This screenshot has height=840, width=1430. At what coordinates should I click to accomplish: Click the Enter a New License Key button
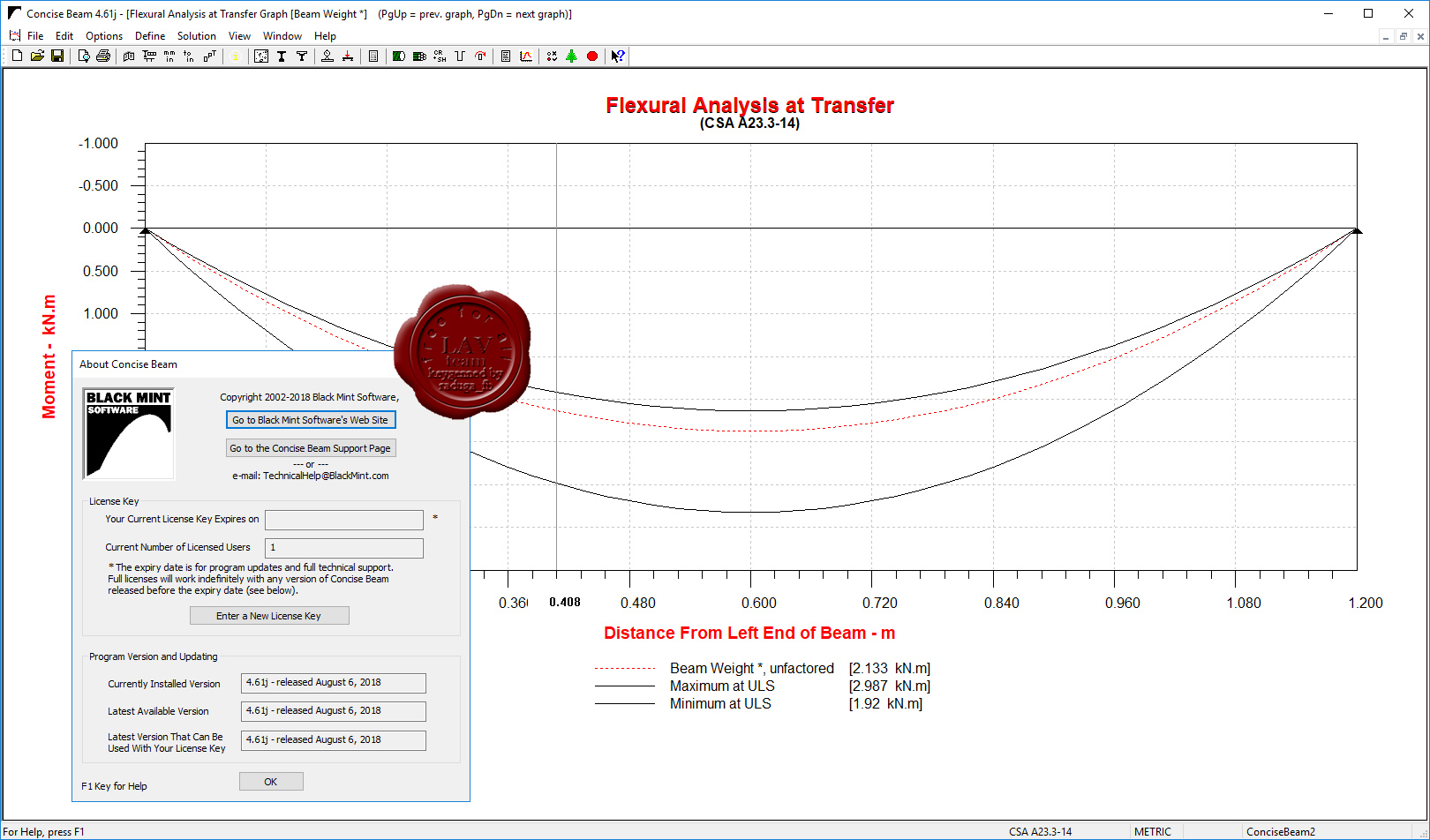click(269, 616)
